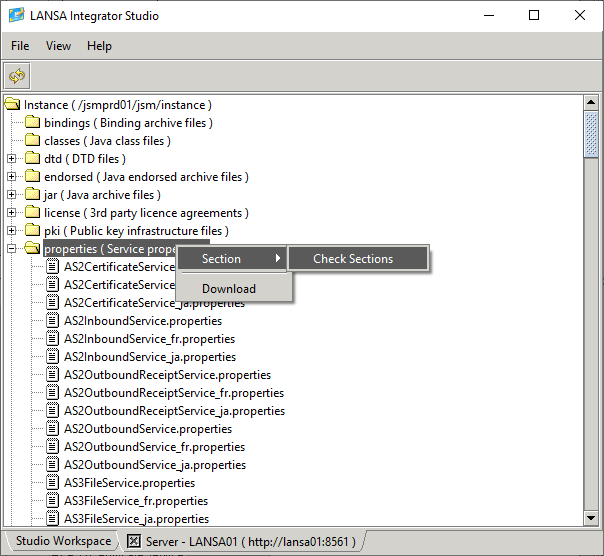
Task: Click the classes folder icon
Action: click(32, 141)
